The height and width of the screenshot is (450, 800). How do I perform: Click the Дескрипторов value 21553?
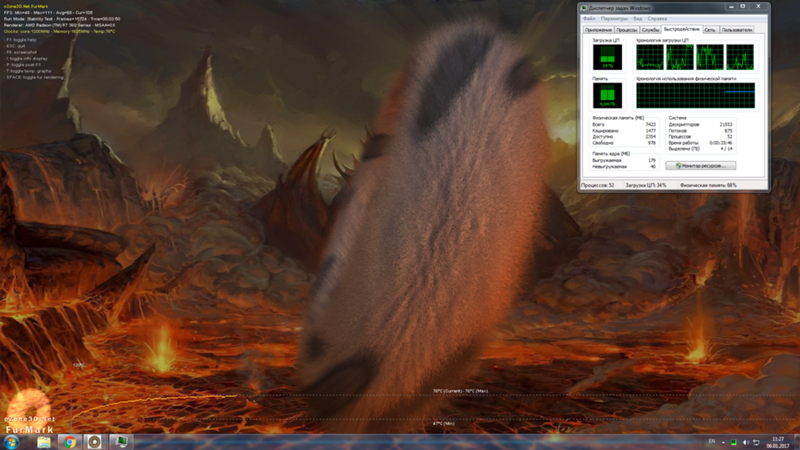click(726, 124)
